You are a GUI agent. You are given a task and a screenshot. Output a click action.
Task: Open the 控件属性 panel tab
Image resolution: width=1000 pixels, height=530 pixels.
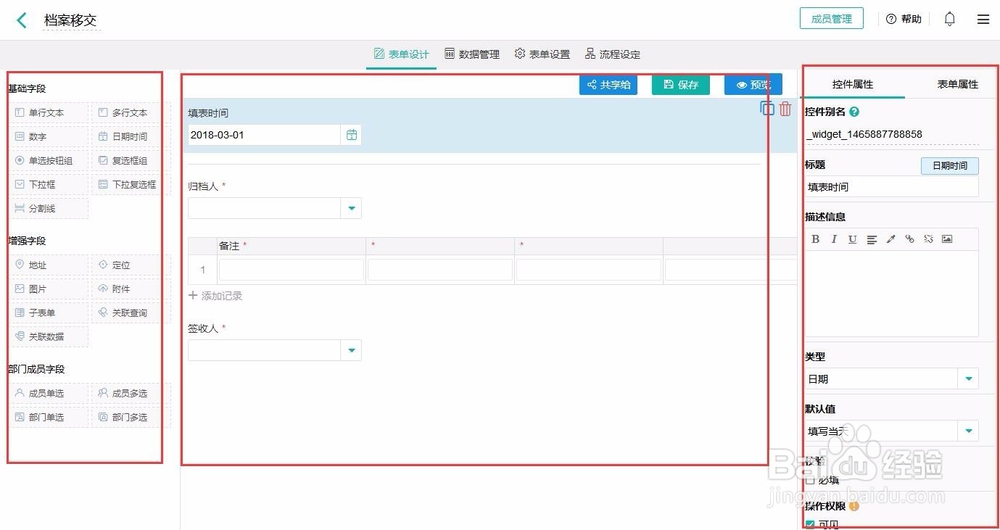click(x=853, y=84)
